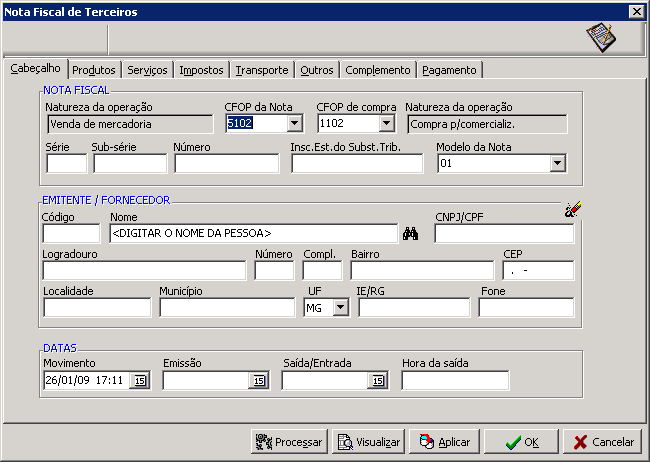This screenshot has height=462, width=650.
Task: Click the paintbrush icon in Emitente section
Action: (x=572, y=209)
